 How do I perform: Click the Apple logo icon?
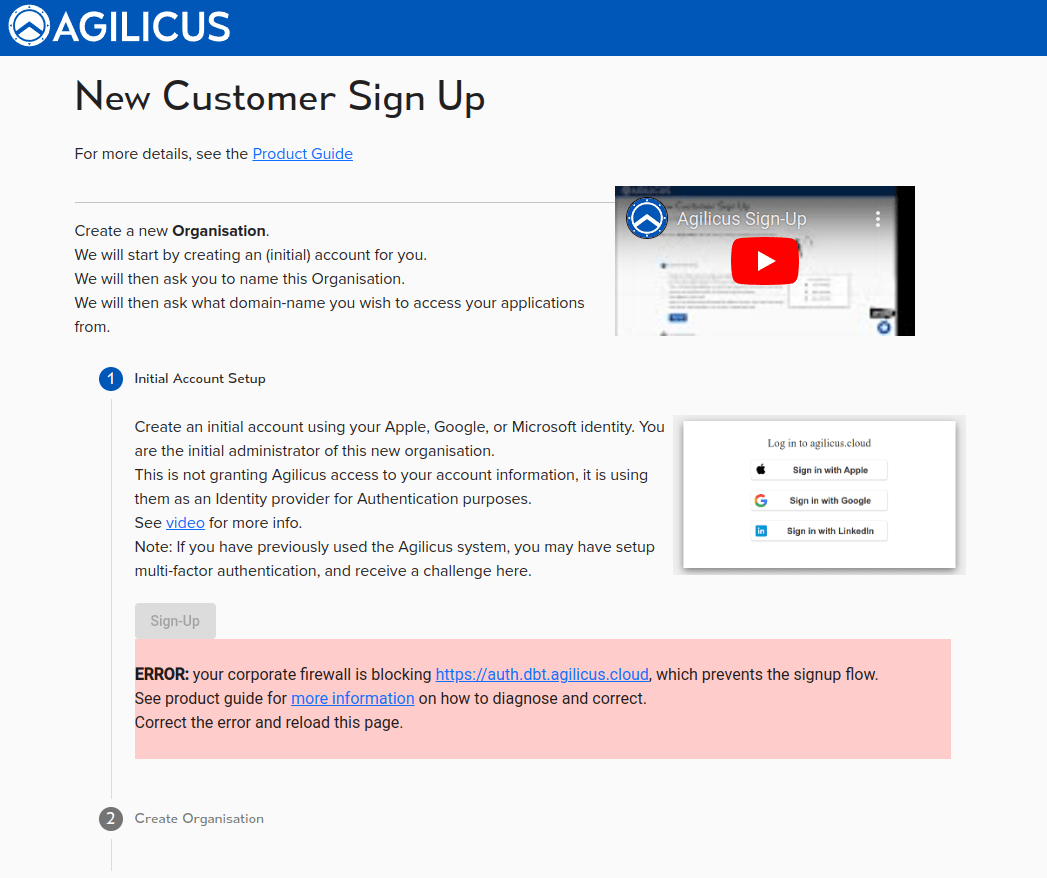pyautogui.click(x=761, y=470)
